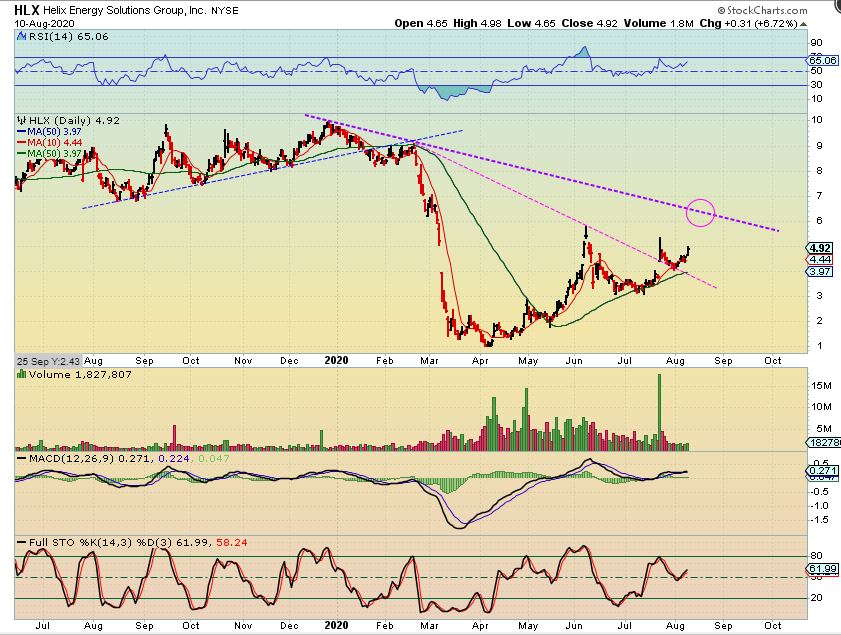This screenshot has height=635, width=841.
Task: Click the tallest volume spike bar near August
Action: pyautogui.click(x=659, y=412)
